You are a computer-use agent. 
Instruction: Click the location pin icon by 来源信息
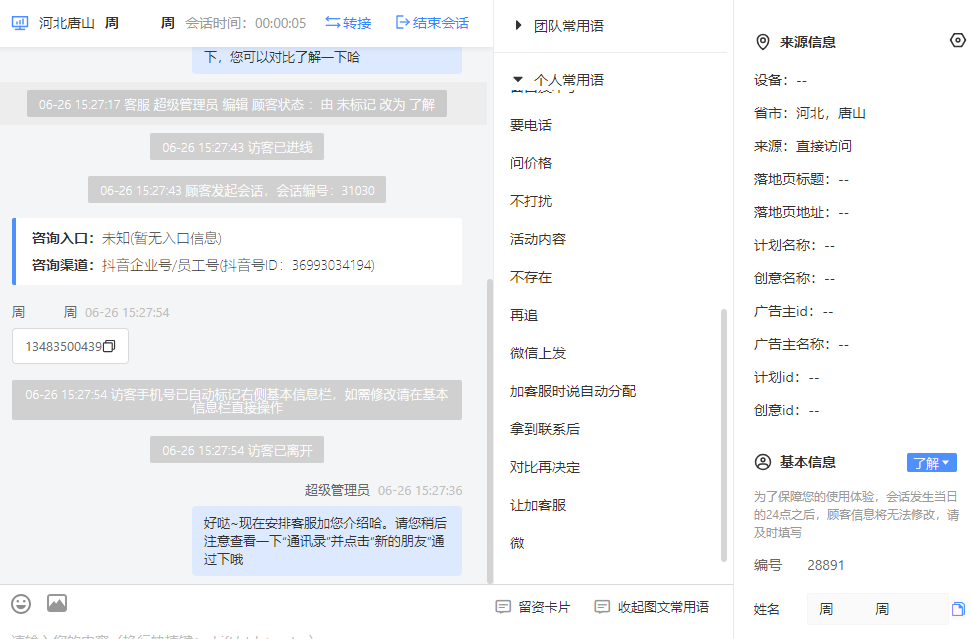(x=762, y=42)
